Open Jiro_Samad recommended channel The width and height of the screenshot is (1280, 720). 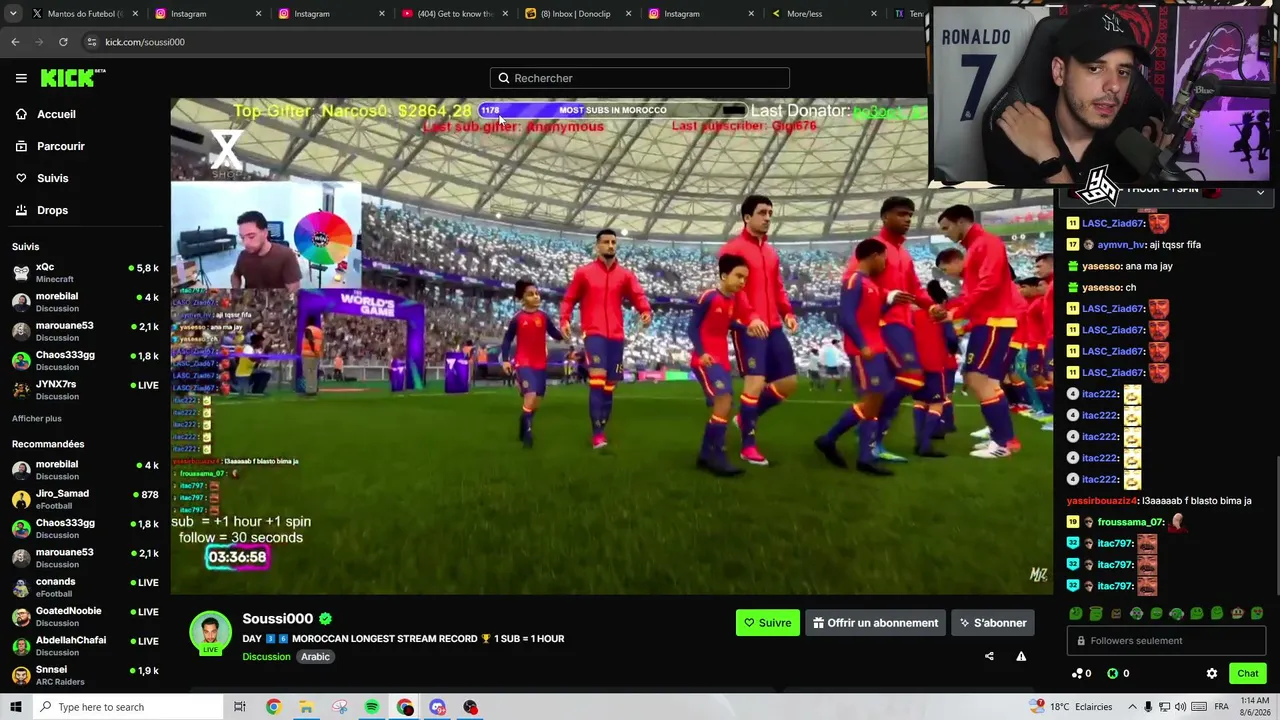point(85,498)
